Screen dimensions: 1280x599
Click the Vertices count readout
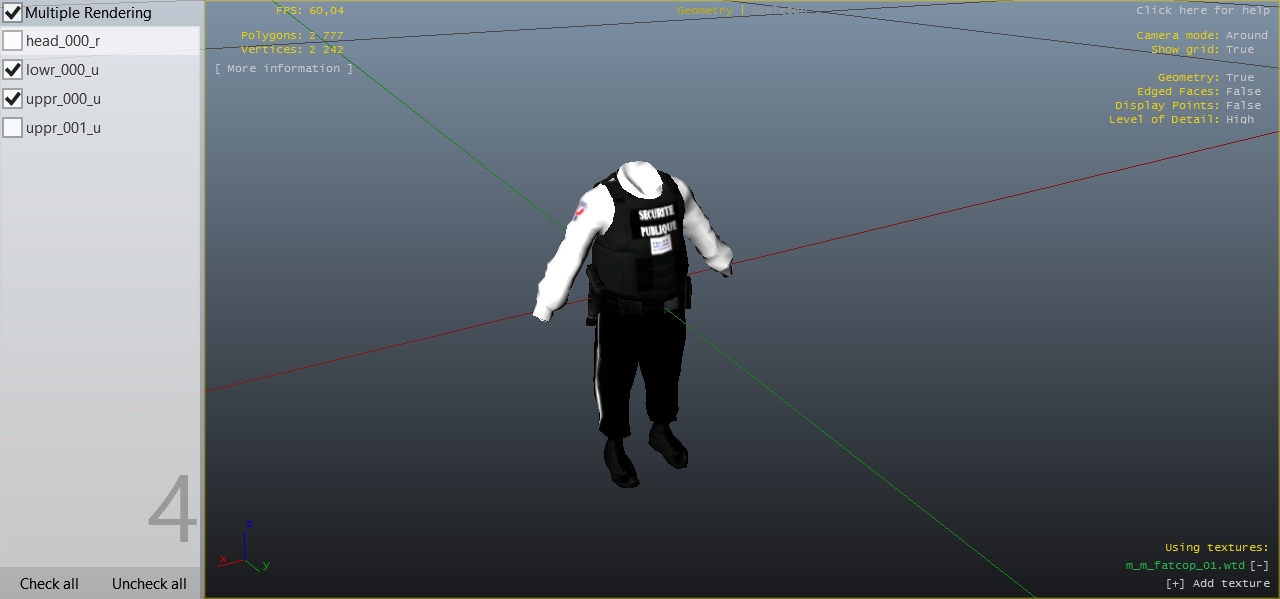(x=292, y=50)
